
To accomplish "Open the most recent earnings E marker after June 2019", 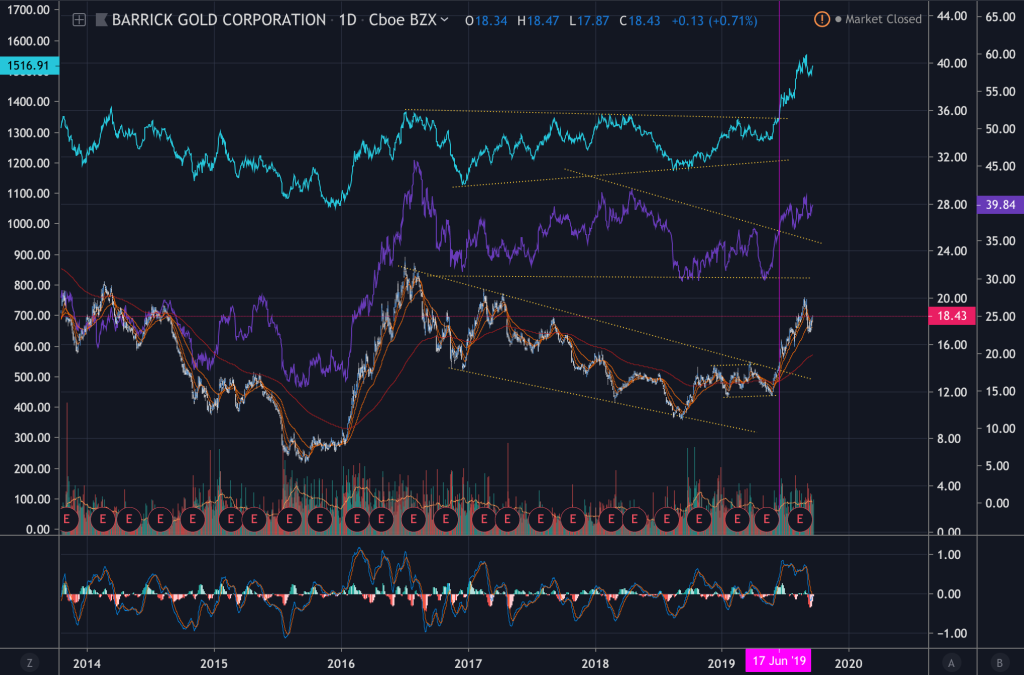I will [800, 520].
